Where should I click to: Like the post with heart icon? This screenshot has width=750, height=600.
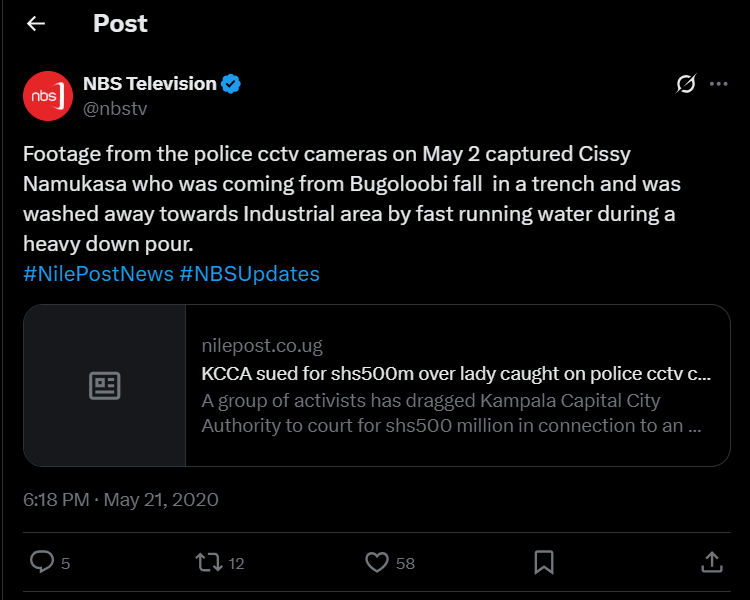376,562
